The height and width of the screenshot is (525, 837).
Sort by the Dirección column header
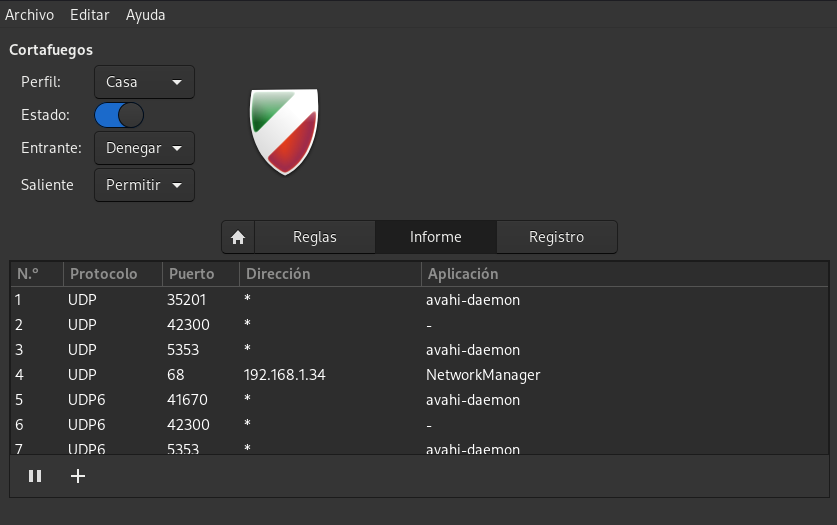(330, 274)
